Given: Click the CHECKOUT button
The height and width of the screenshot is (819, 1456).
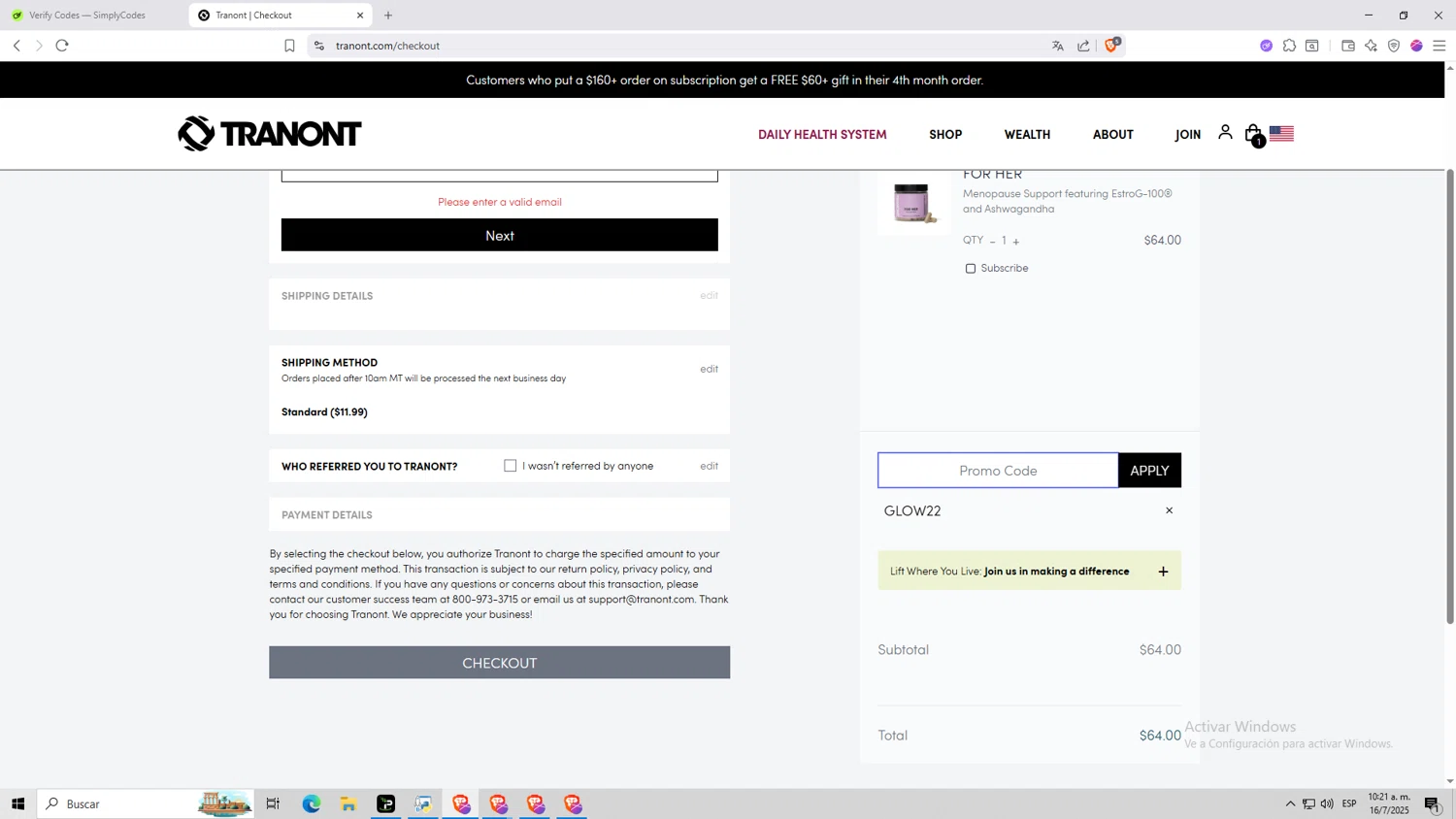Looking at the screenshot, I should click(500, 663).
